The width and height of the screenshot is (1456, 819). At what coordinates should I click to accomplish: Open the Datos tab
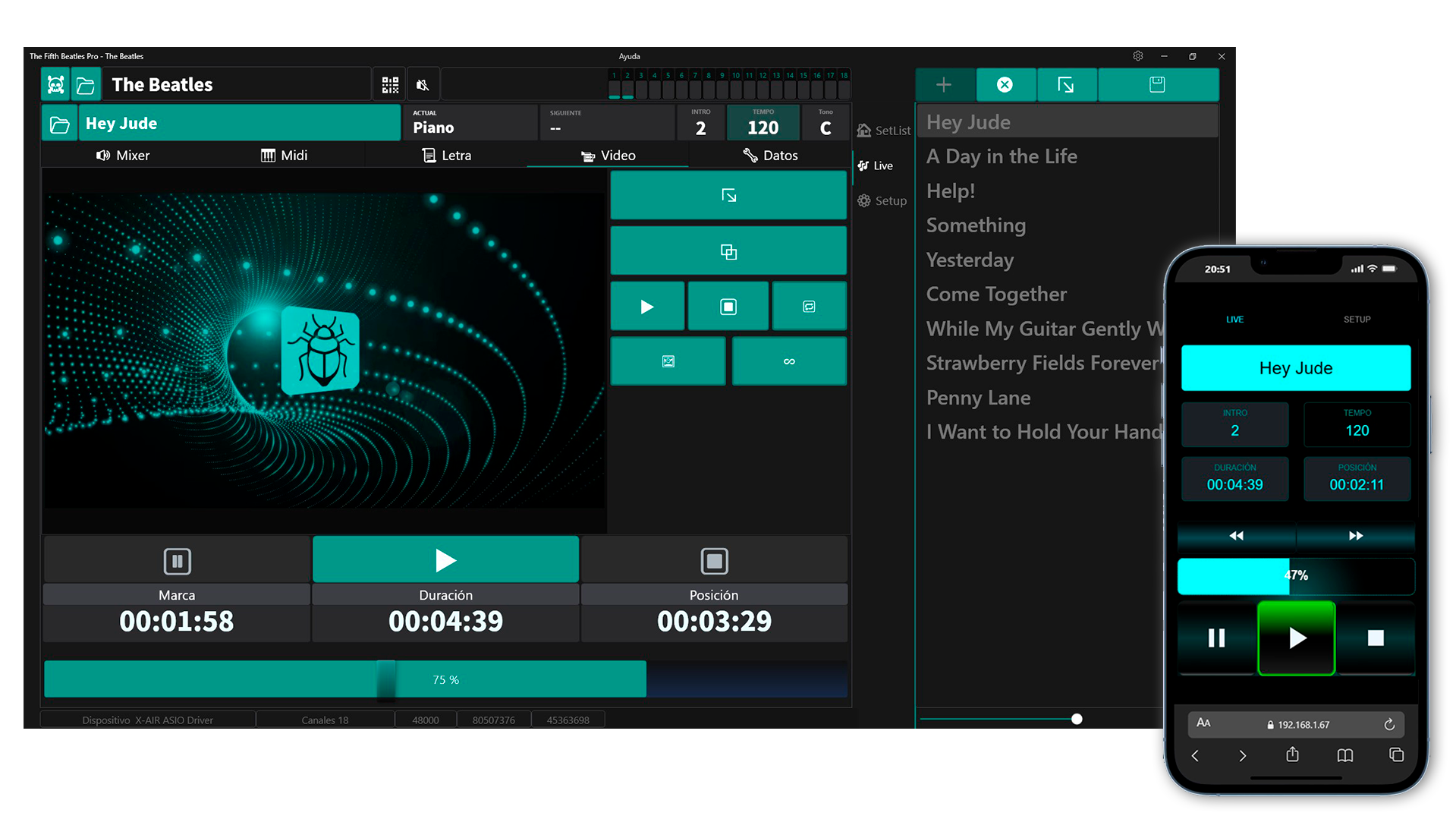[x=770, y=156]
